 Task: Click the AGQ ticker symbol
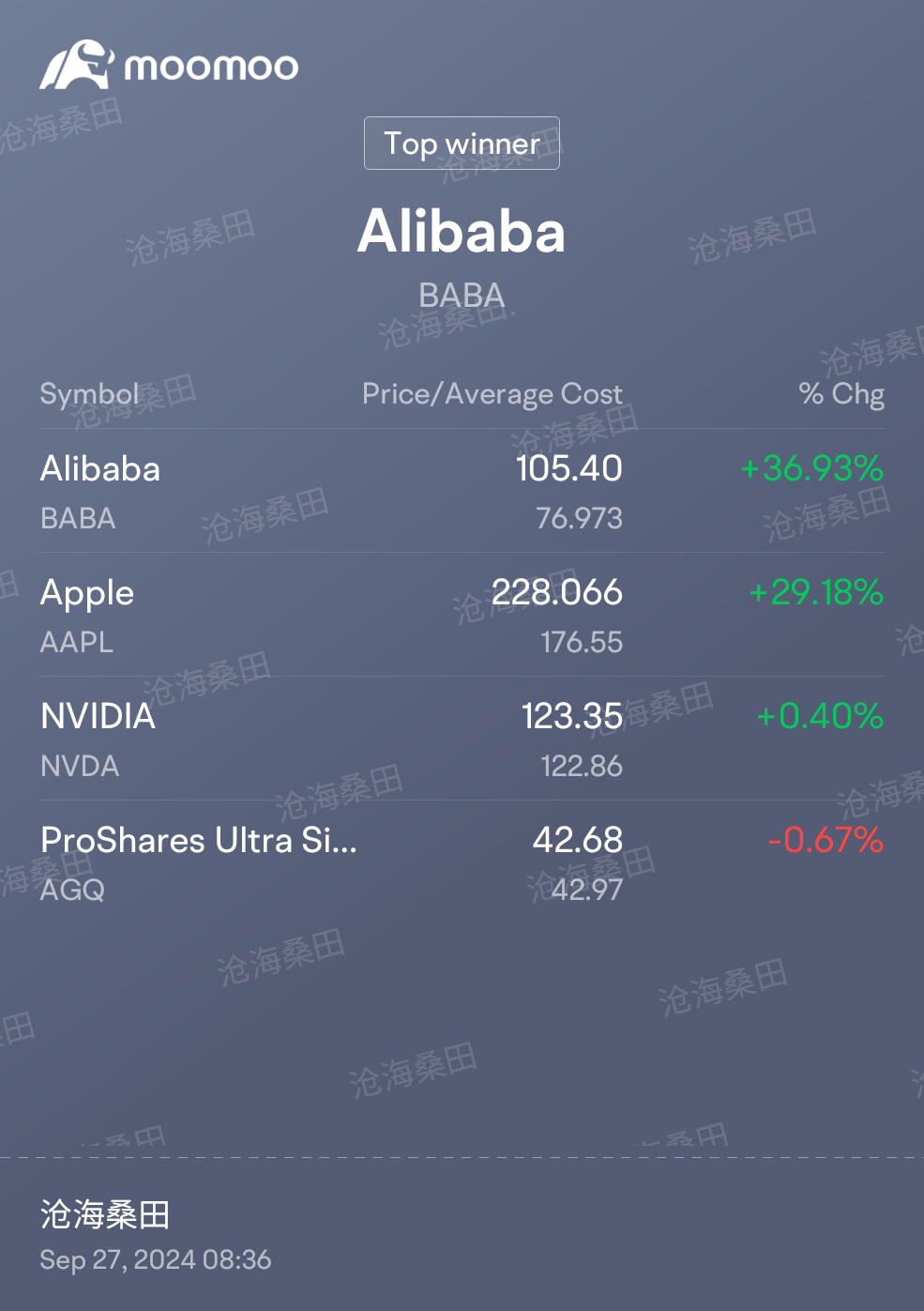(72, 890)
